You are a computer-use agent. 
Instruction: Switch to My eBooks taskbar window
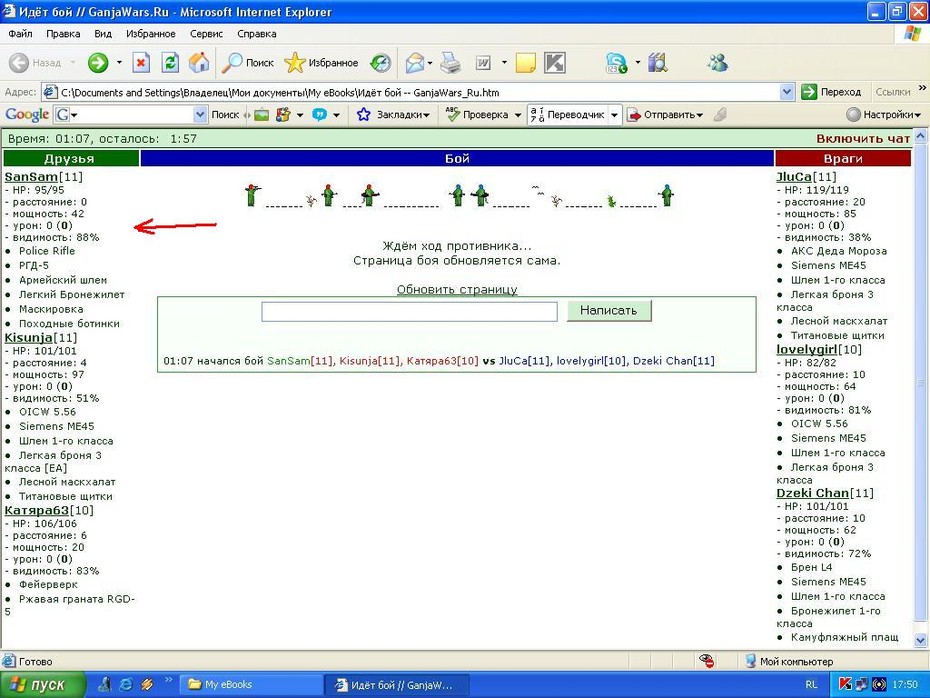click(251, 684)
